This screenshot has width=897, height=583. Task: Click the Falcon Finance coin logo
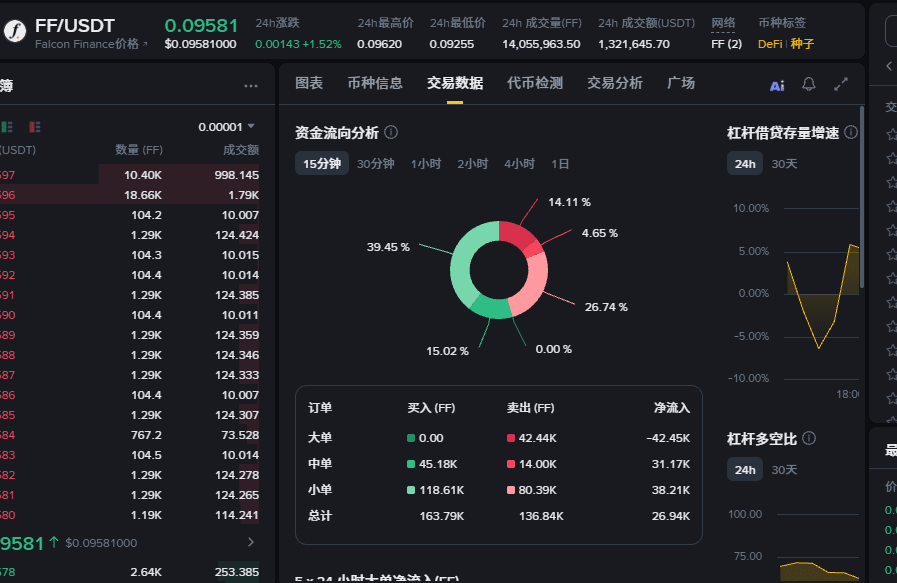(14, 31)
